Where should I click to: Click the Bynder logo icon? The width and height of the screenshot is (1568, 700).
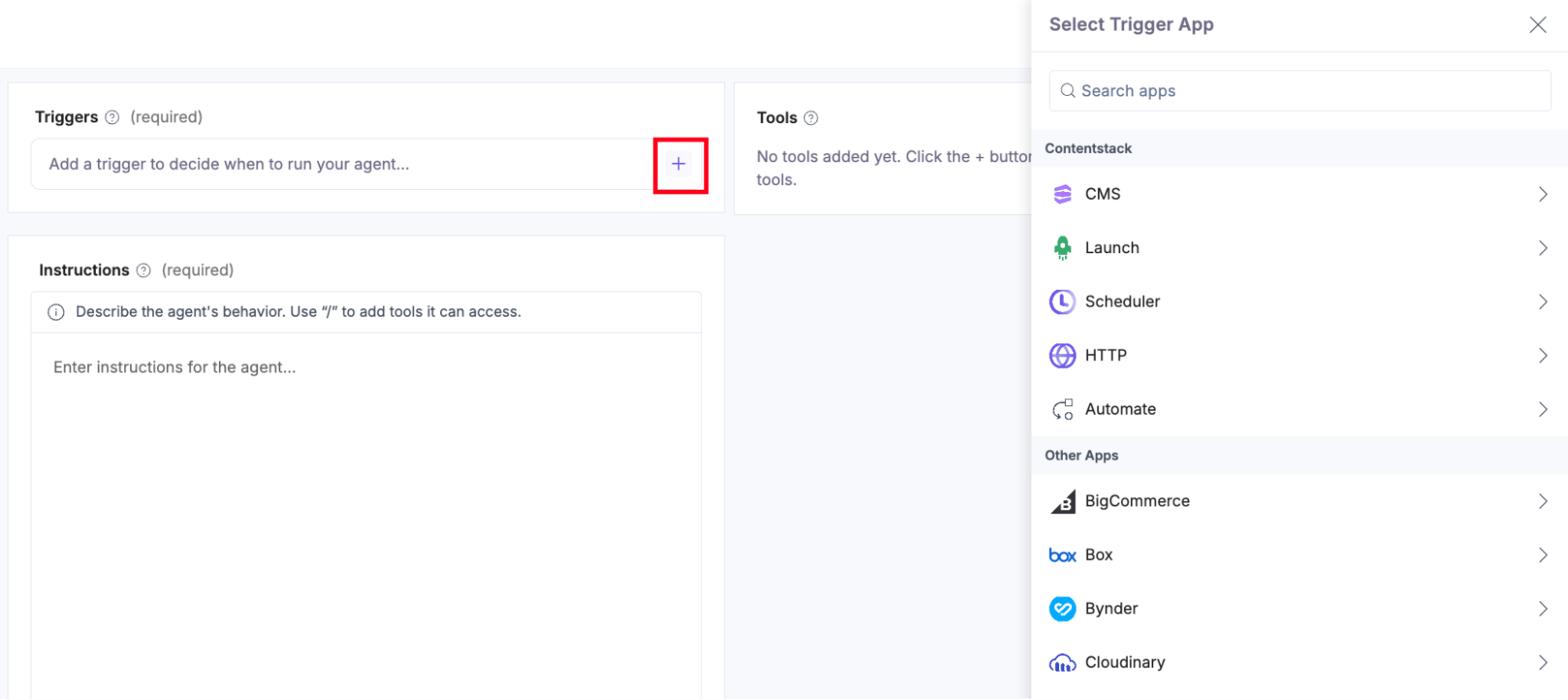[x=1062, y=609]
